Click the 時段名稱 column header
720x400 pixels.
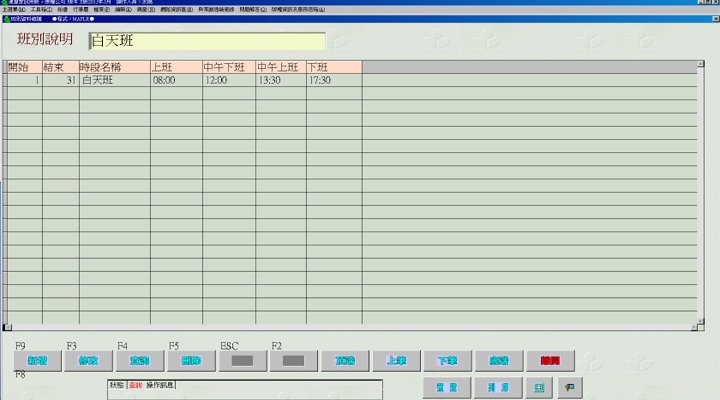[113, 67]
